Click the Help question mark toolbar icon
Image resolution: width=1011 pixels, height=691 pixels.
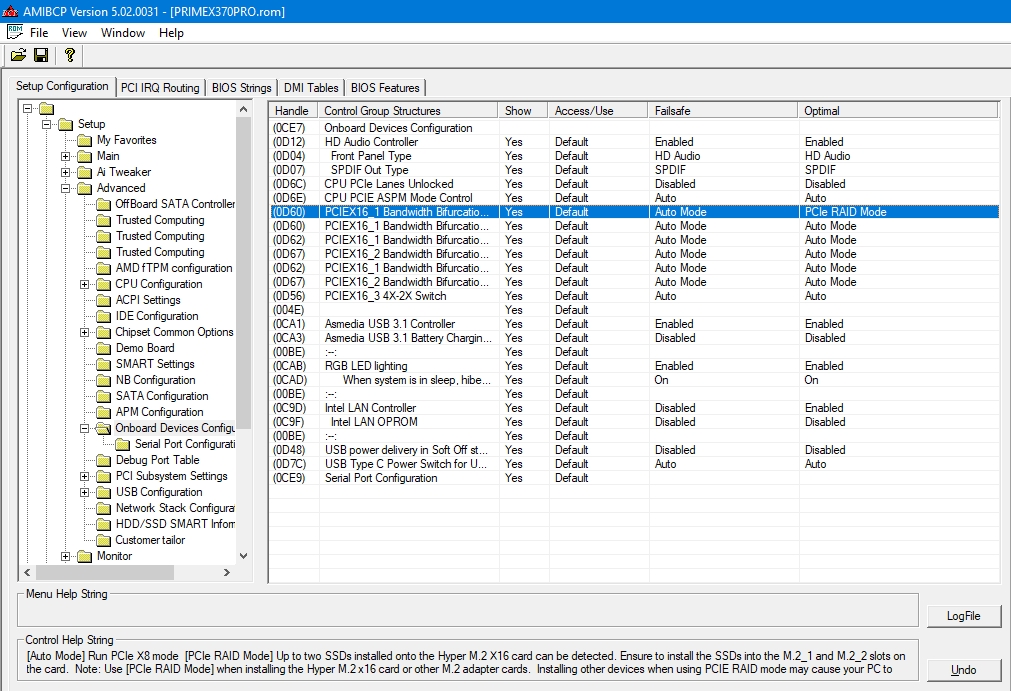pos(70,55)
